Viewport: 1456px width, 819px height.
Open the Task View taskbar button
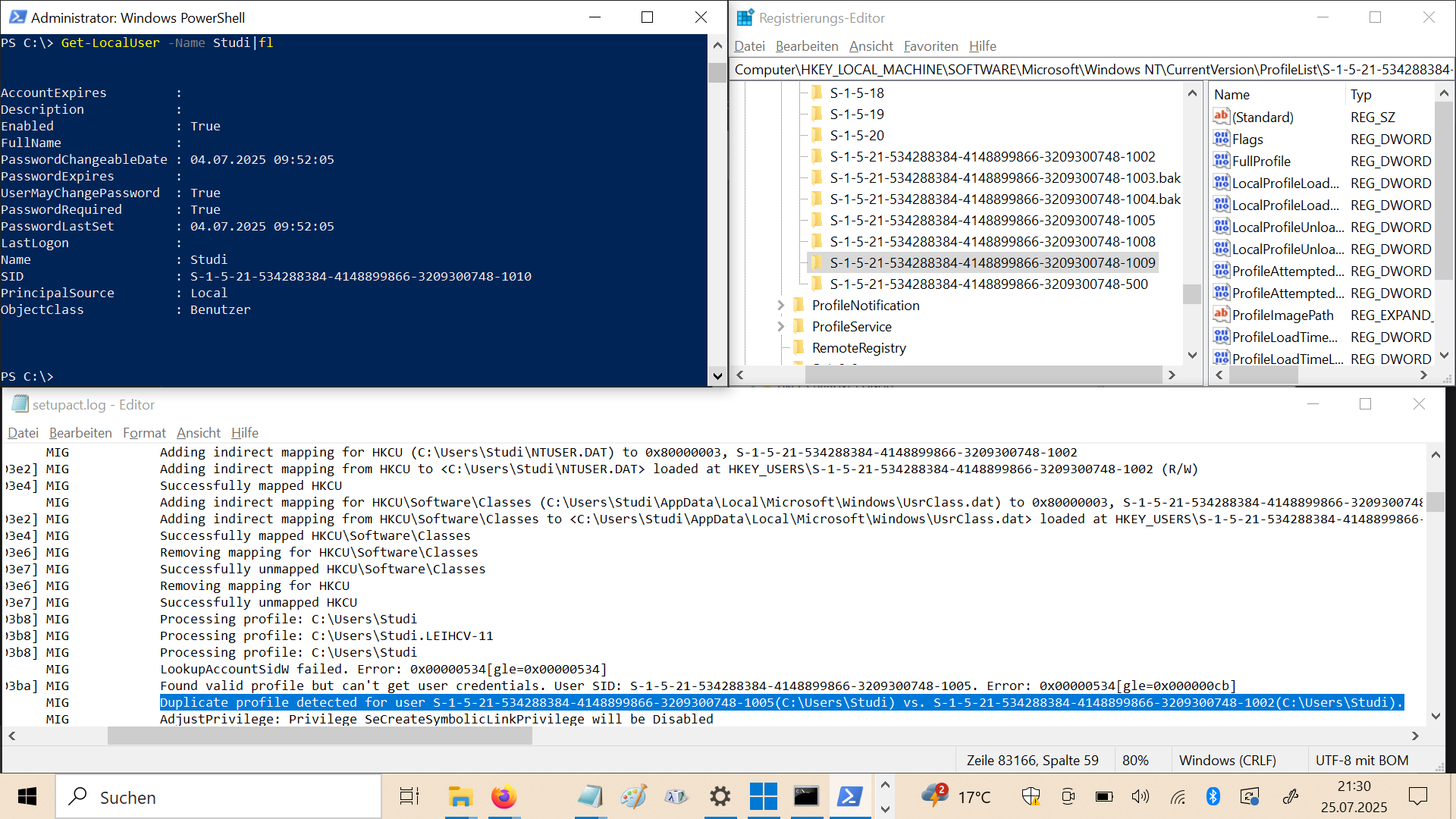tap(409, 797)
